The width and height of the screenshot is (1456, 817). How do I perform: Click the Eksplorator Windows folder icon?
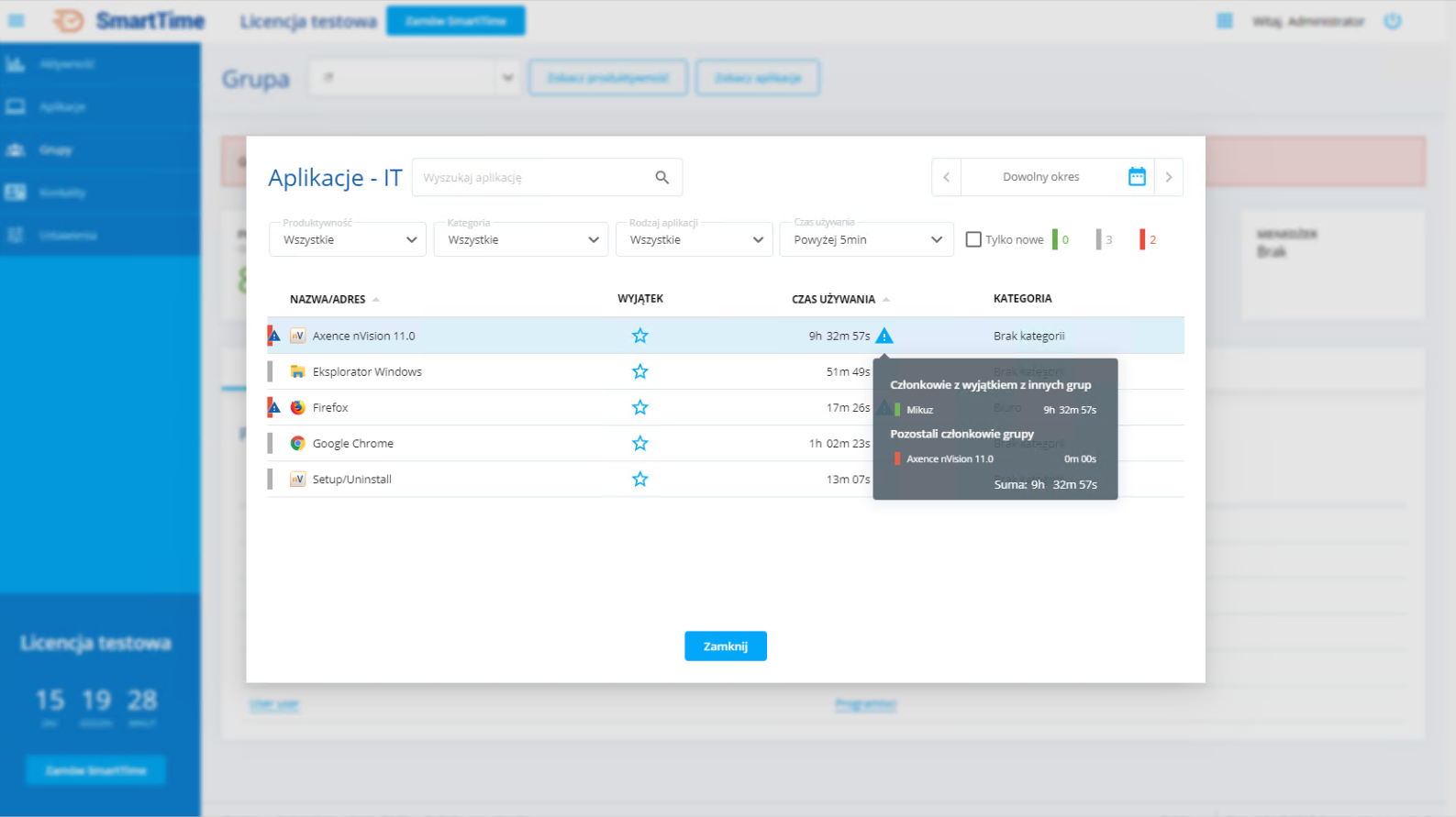tap(297, 371)
